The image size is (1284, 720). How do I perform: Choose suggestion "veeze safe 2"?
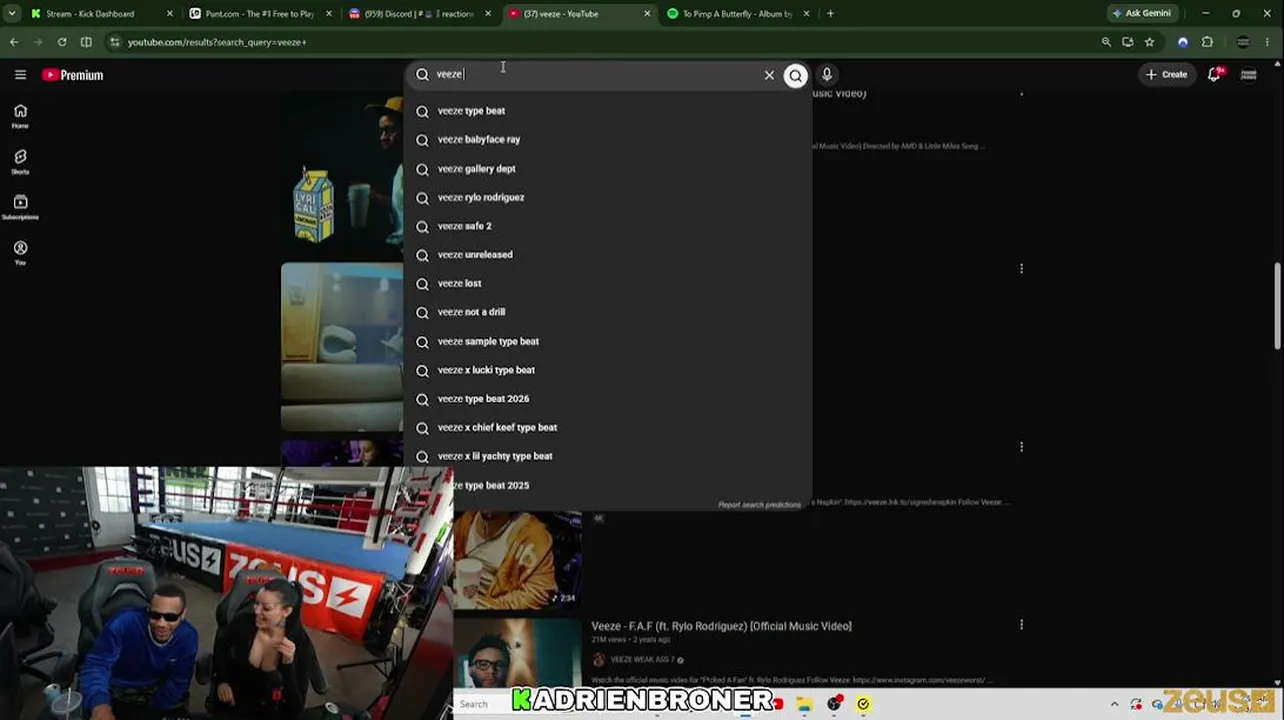[x=608, y=226]
